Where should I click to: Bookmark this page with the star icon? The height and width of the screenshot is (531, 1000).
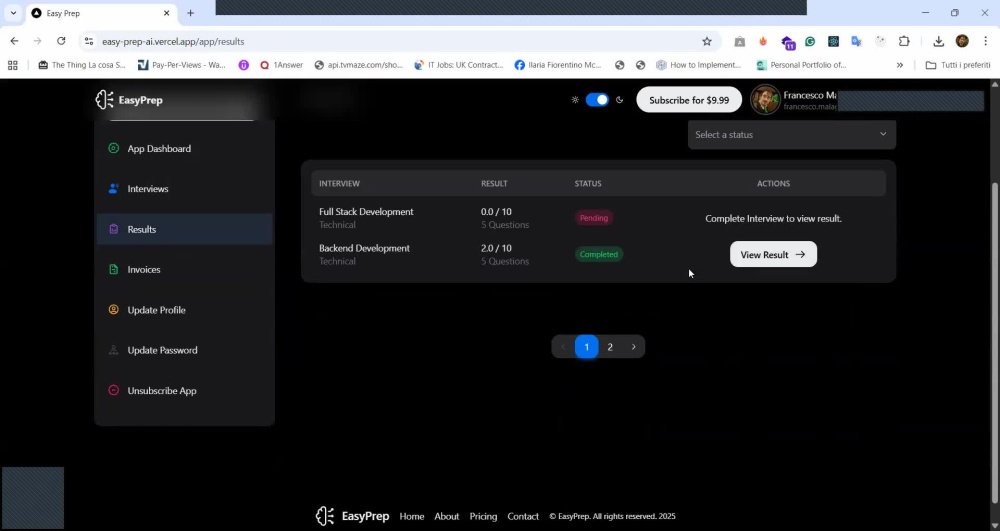pos(707,41)
